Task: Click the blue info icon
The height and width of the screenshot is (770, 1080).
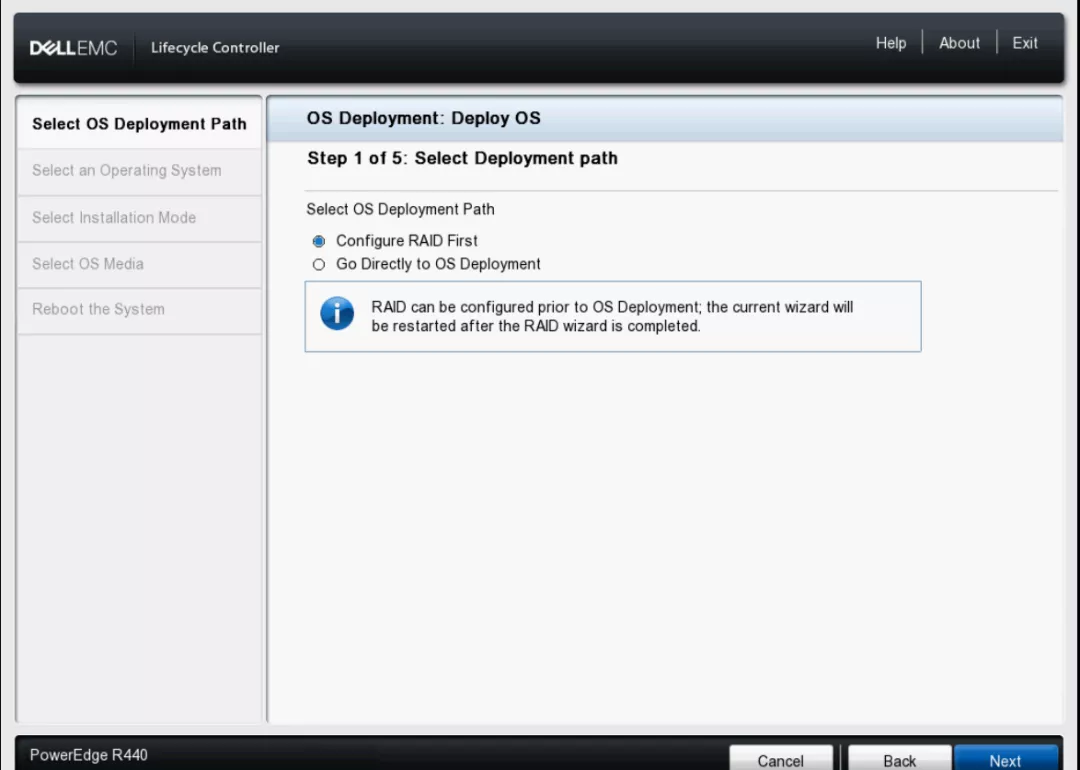Action: (x=337, y=313)
